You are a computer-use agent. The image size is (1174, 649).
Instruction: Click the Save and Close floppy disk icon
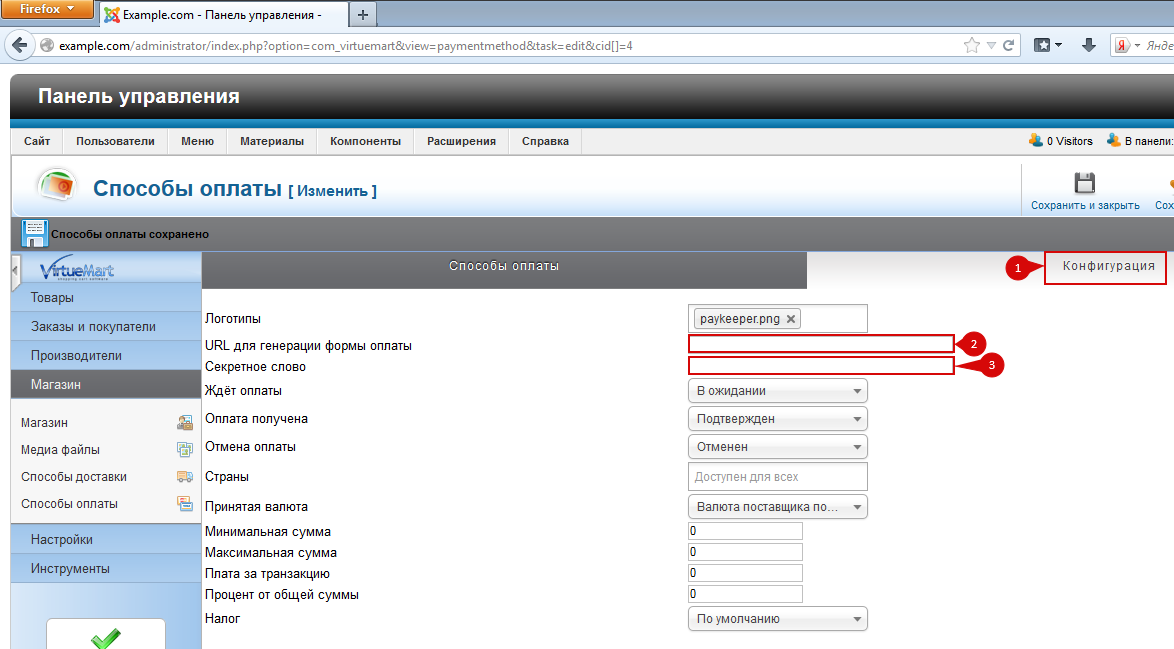click(1084, 183)
